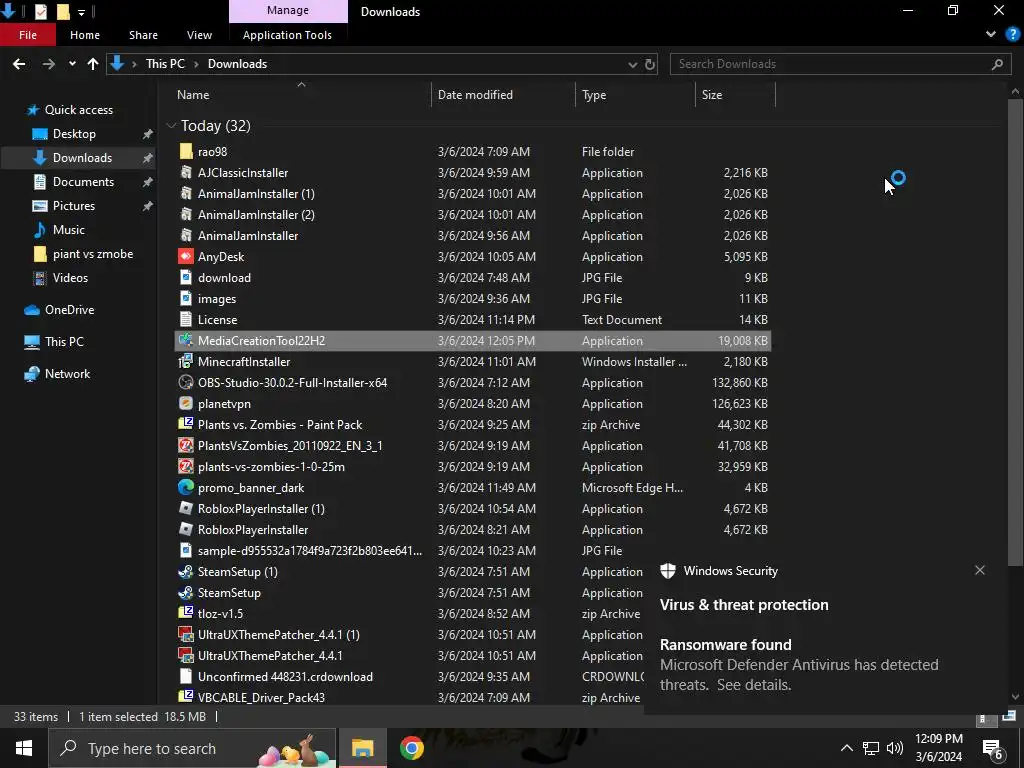
Task: Sort by Type column header
Action: tap(594, 95)
